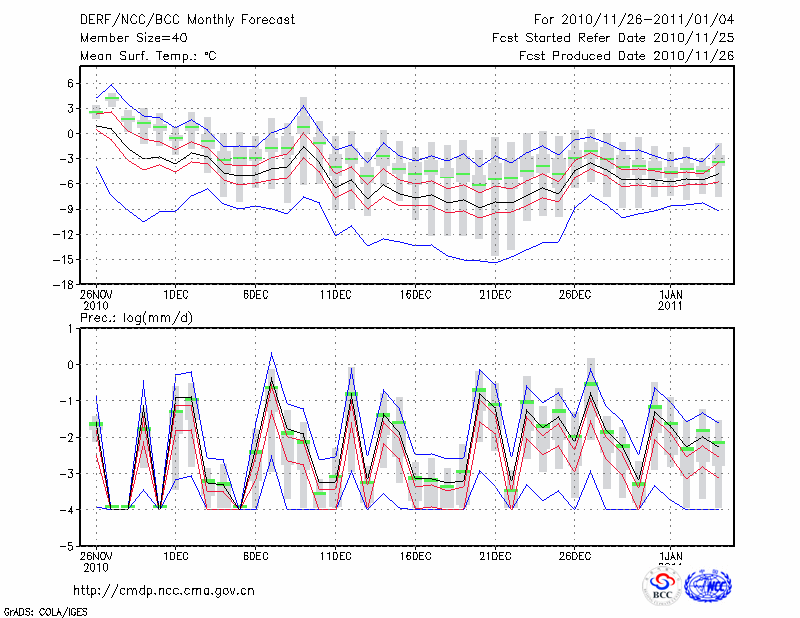
Task: Select the DERF/NCC/BCC Monthly Forecast title
Action: coord(187,20)
